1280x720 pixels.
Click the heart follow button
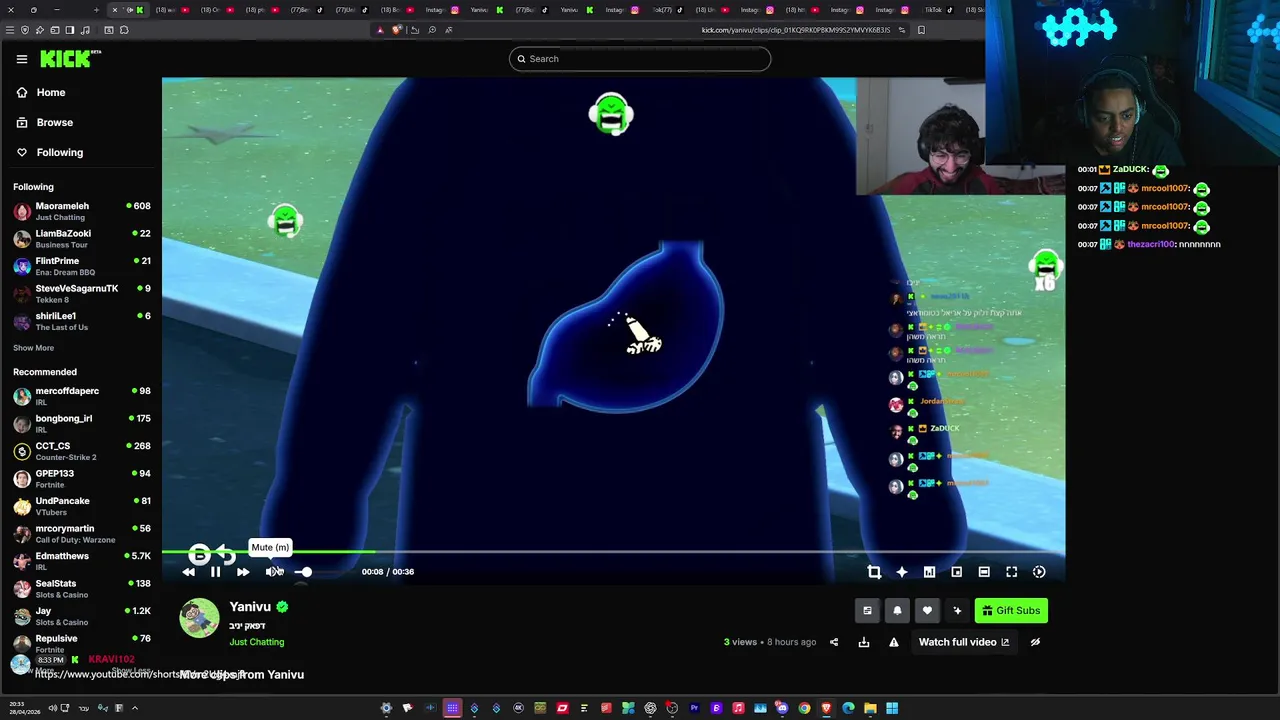tap(927, 611)
